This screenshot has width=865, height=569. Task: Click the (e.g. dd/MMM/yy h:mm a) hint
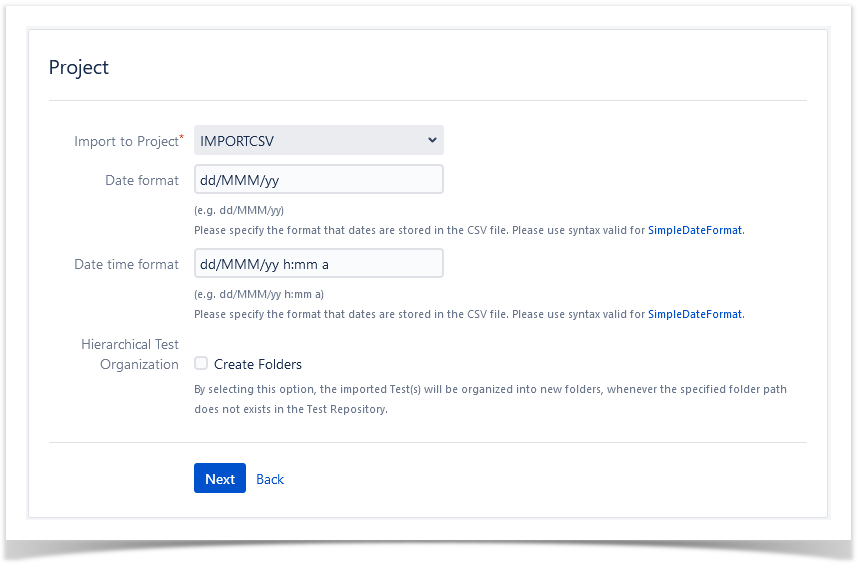click(259, 294)
